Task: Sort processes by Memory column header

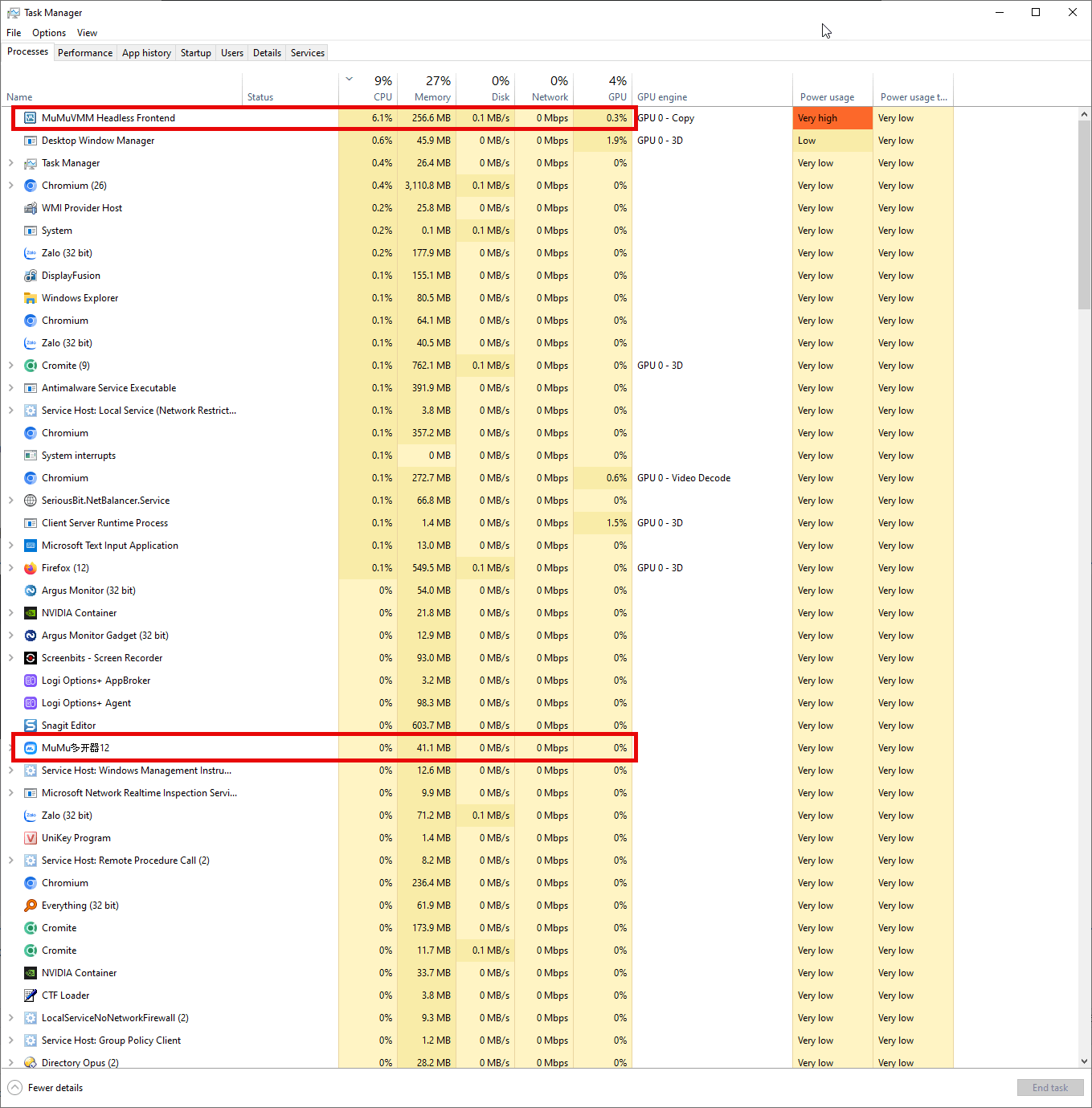Action: [x=427, y=88]
